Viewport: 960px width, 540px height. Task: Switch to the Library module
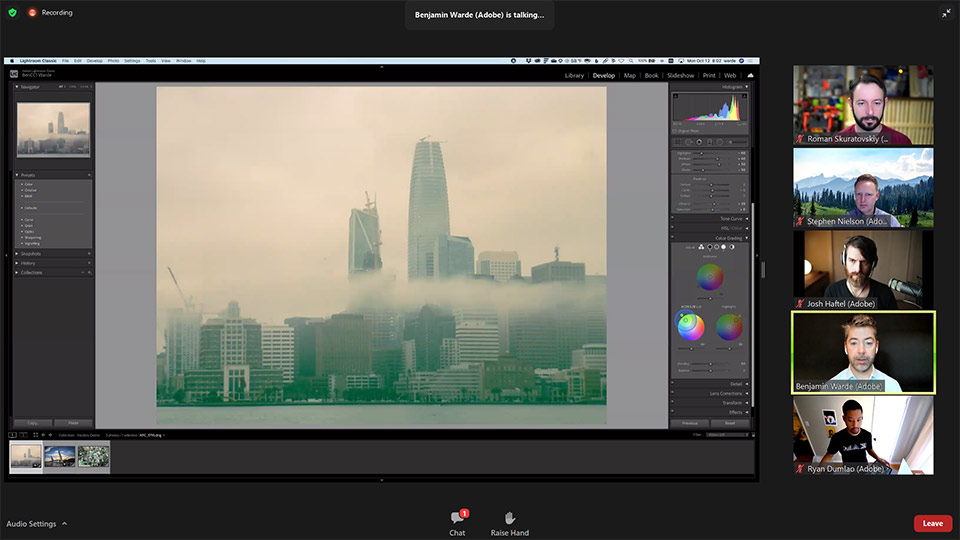pos(574,75)
